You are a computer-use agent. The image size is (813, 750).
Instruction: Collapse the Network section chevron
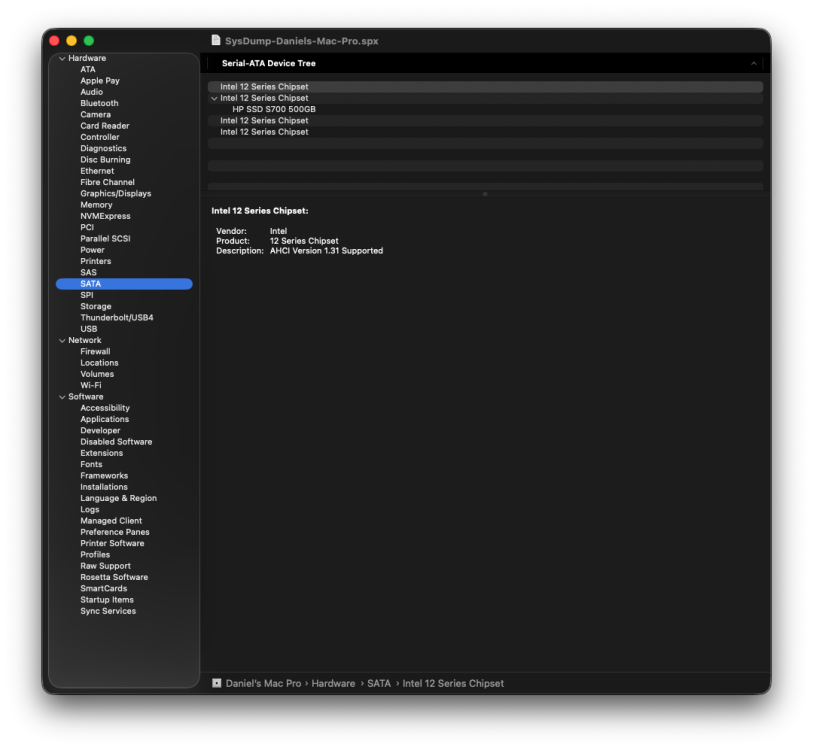(x=62, y=341)
